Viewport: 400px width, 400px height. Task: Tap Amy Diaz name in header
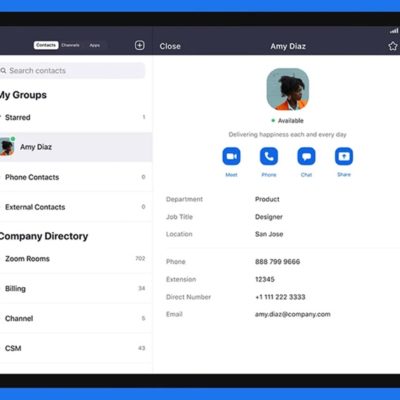288,46
